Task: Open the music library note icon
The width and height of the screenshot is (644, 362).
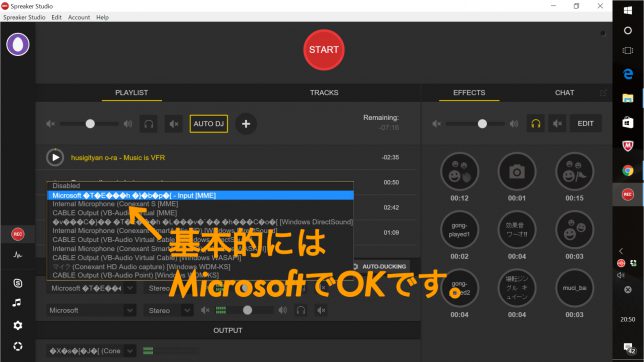Action: click(17, 303)
